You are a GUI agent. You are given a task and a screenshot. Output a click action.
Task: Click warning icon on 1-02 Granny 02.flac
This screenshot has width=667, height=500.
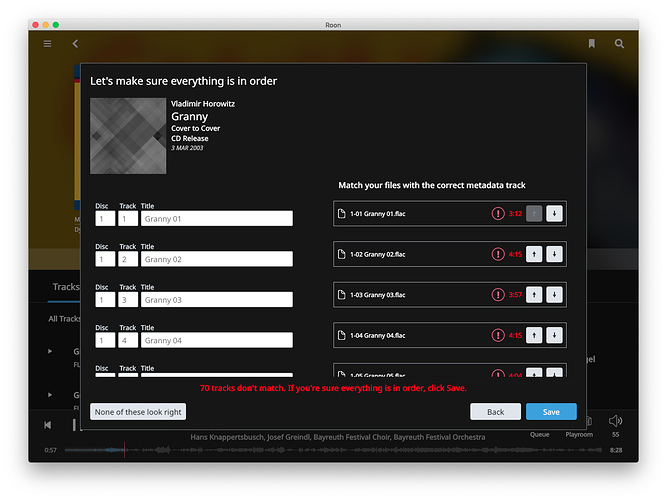(498, 254)
